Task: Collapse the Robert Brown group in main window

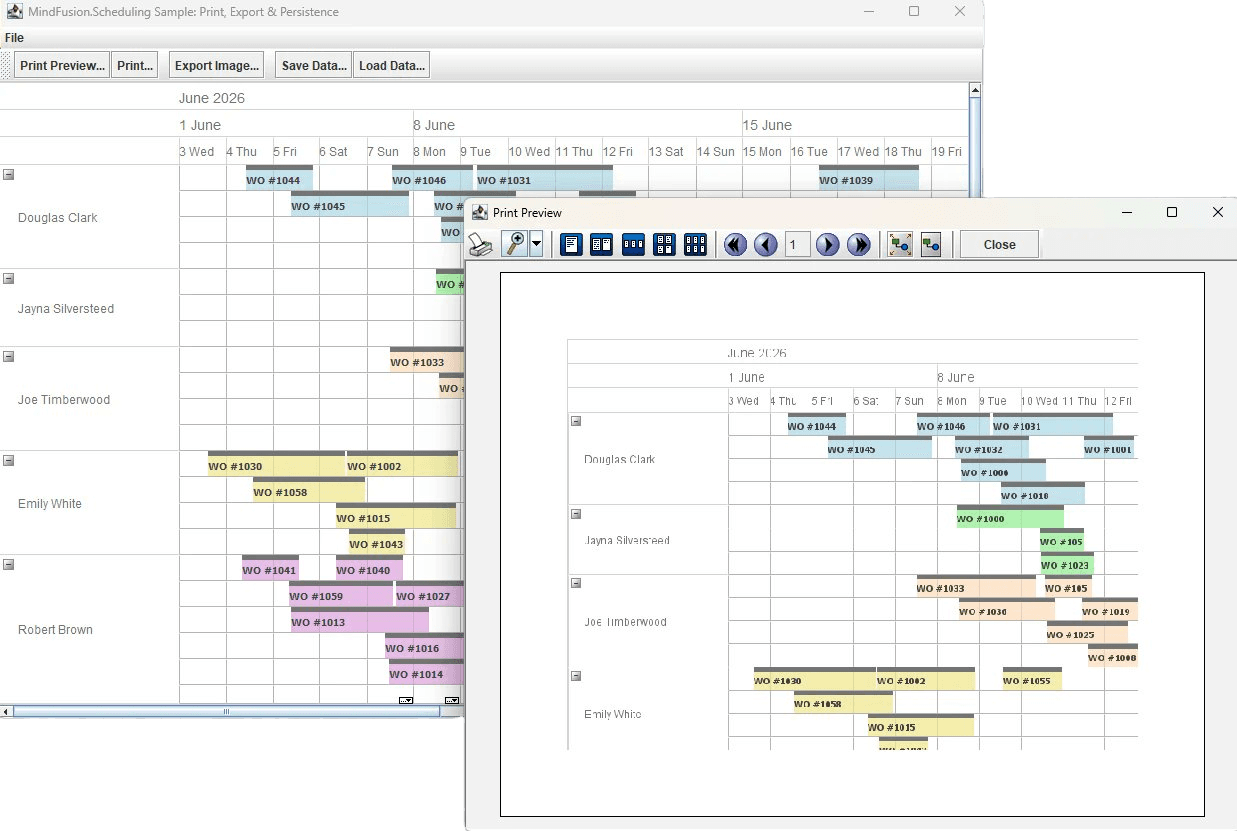Action: pyautogui.click(x=9, y=564)
